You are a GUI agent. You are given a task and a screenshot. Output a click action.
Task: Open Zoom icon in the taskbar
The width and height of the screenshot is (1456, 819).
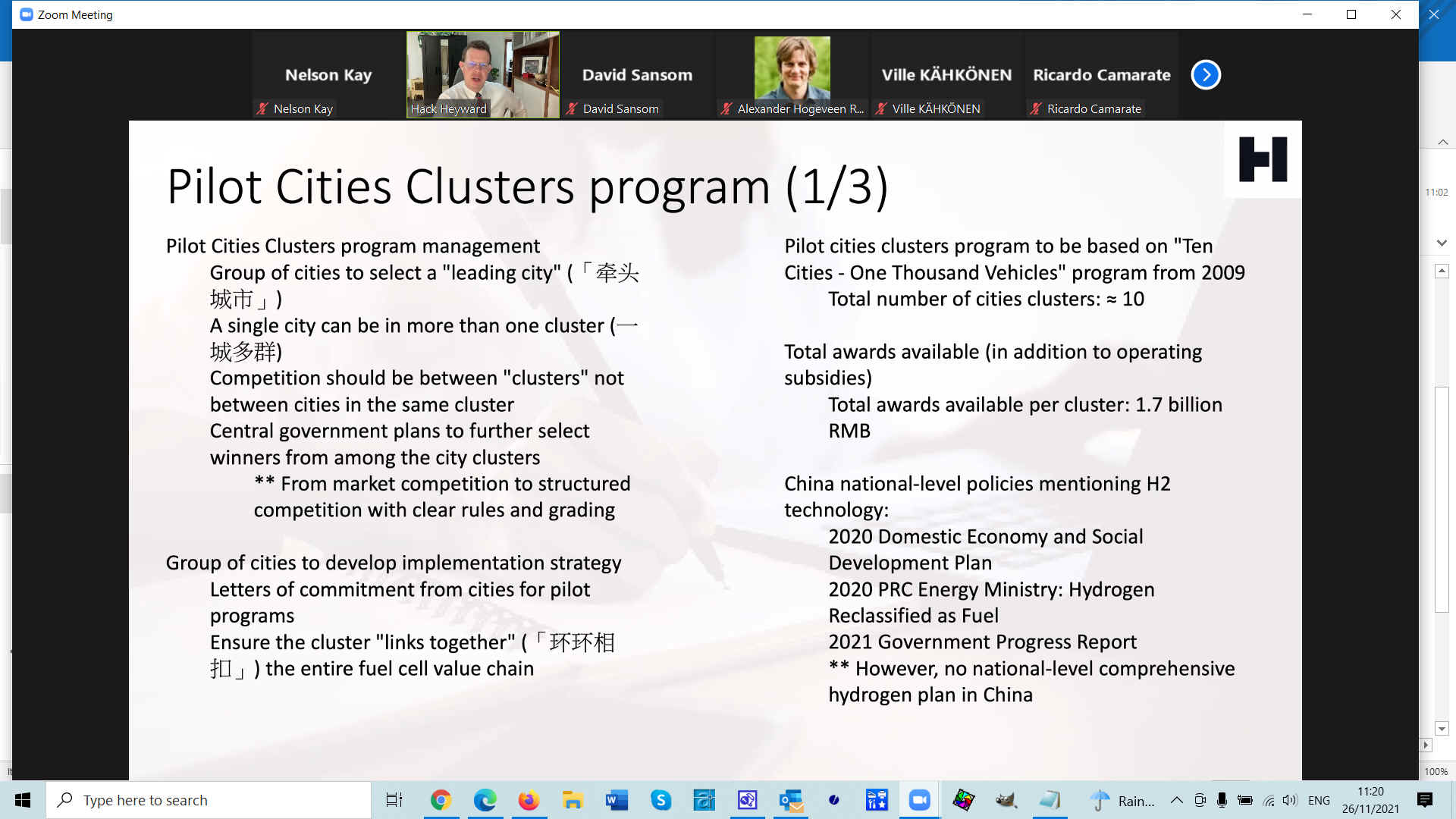[x=919, y=800]
